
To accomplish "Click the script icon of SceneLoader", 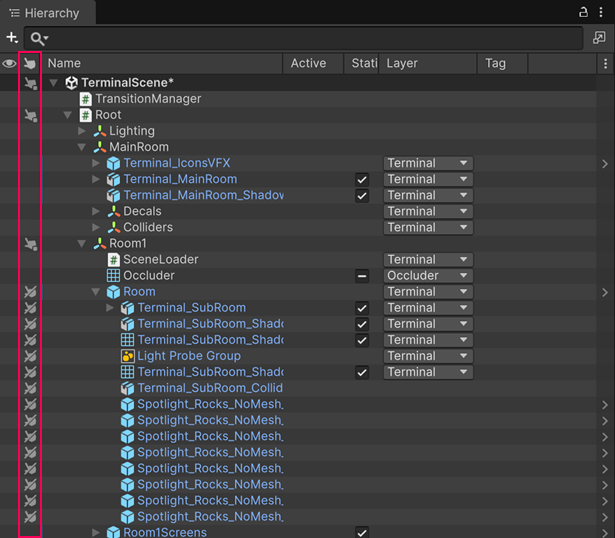I will coord(113,260).
